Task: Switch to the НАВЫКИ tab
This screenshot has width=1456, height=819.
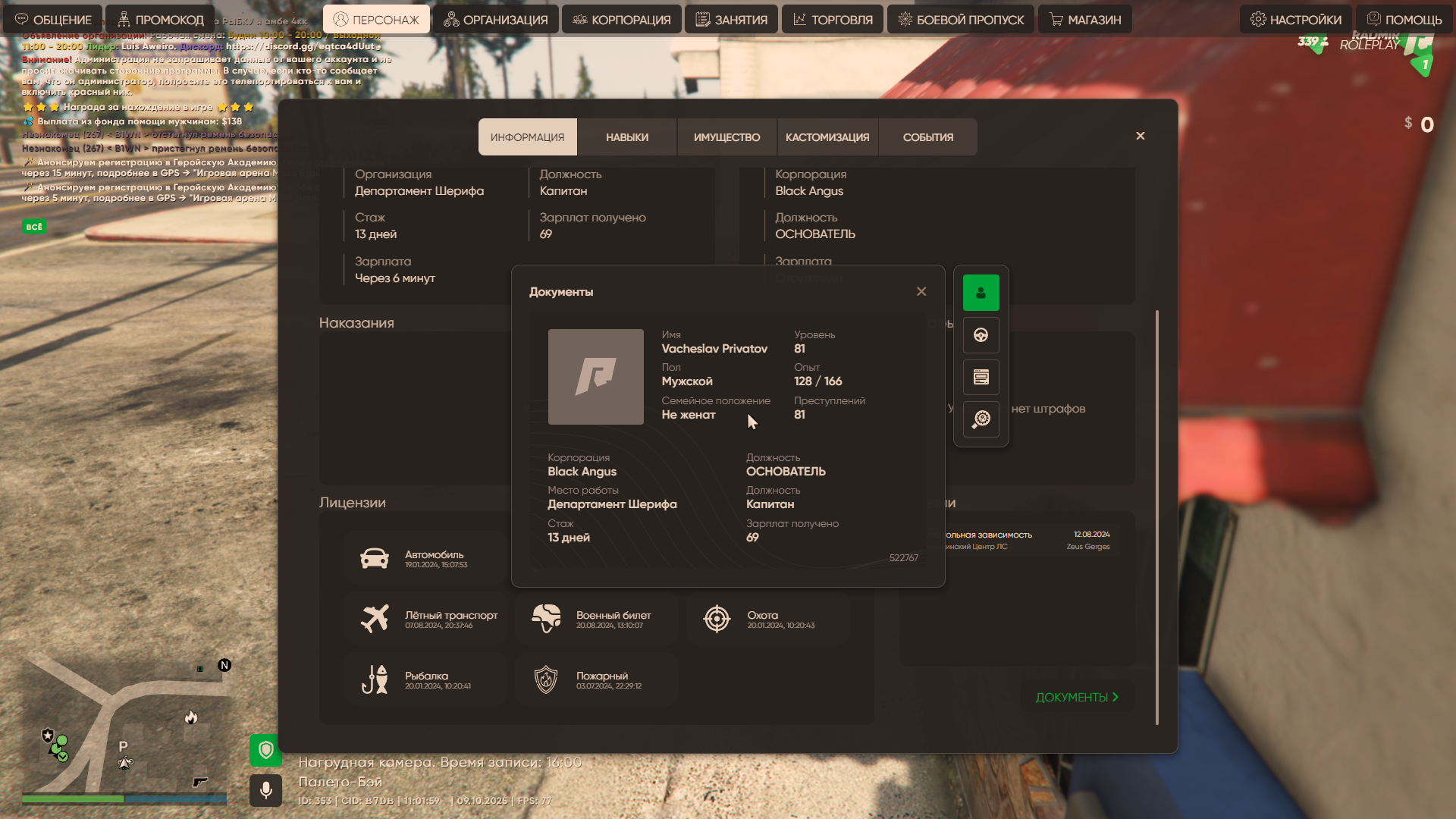Action: click(626, 137)
